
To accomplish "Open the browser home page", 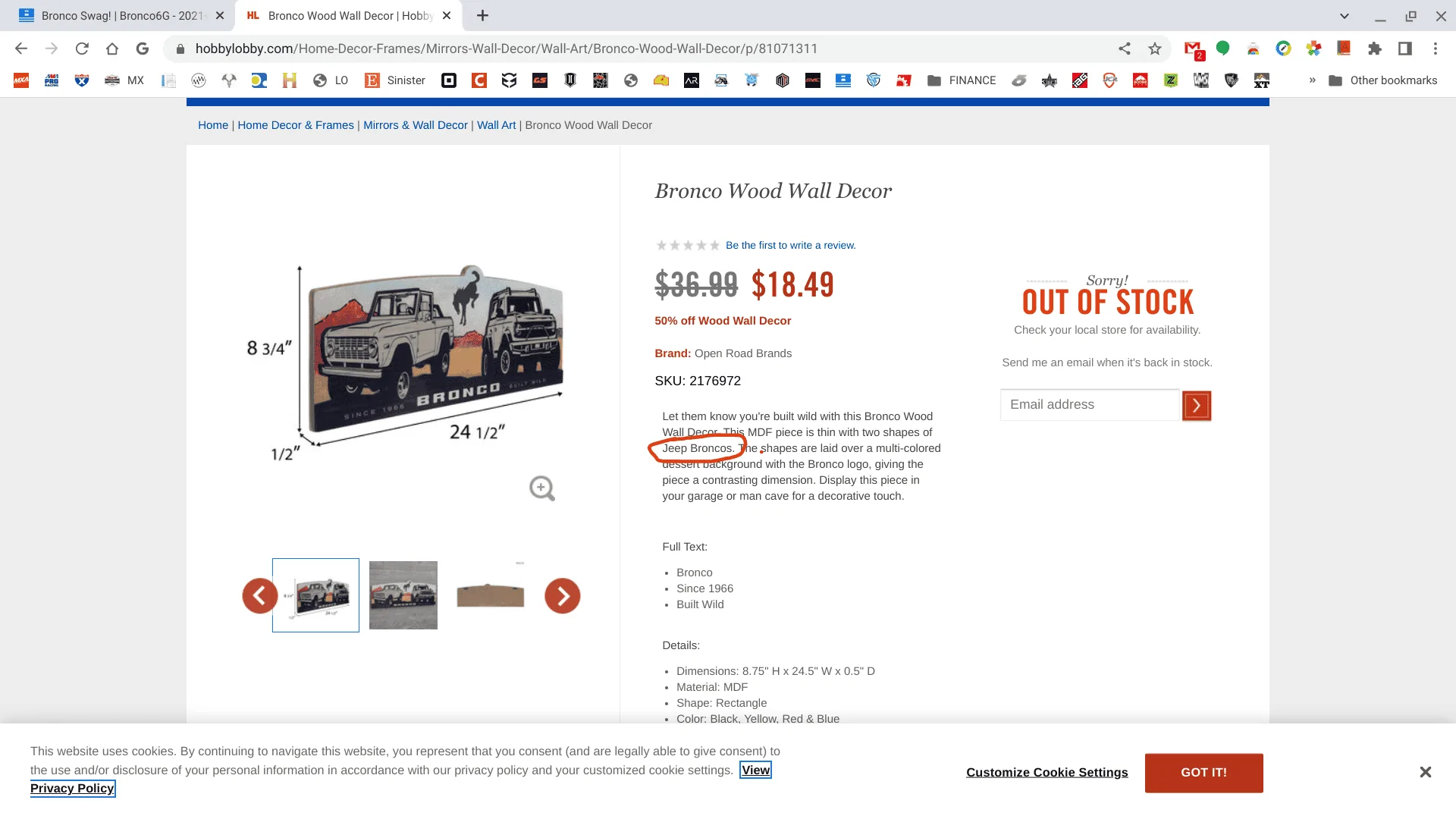I will click(112, 49).
